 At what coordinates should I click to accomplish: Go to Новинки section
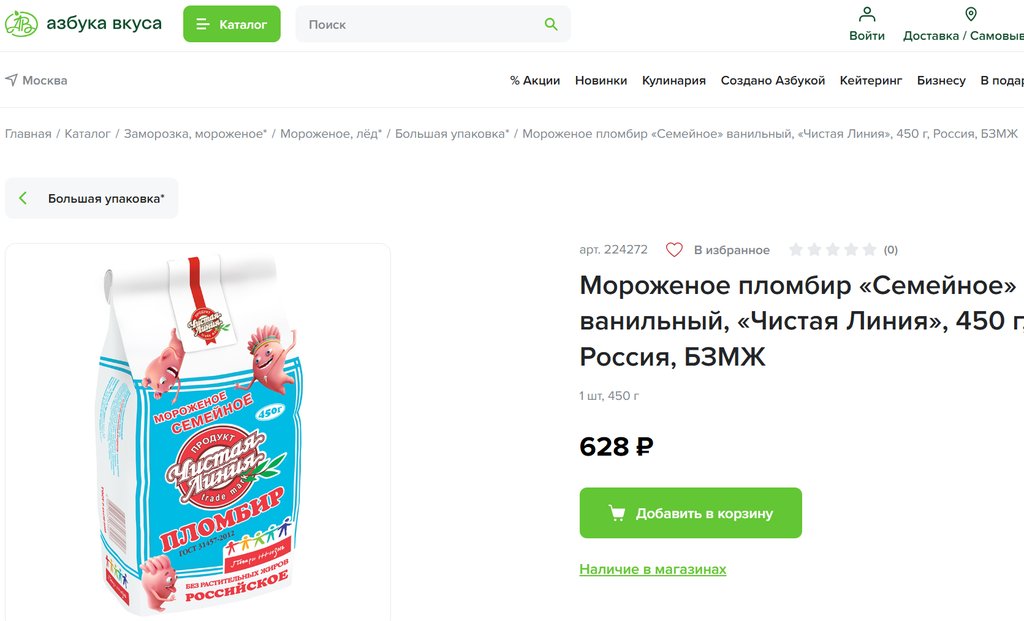pos(601,80)
